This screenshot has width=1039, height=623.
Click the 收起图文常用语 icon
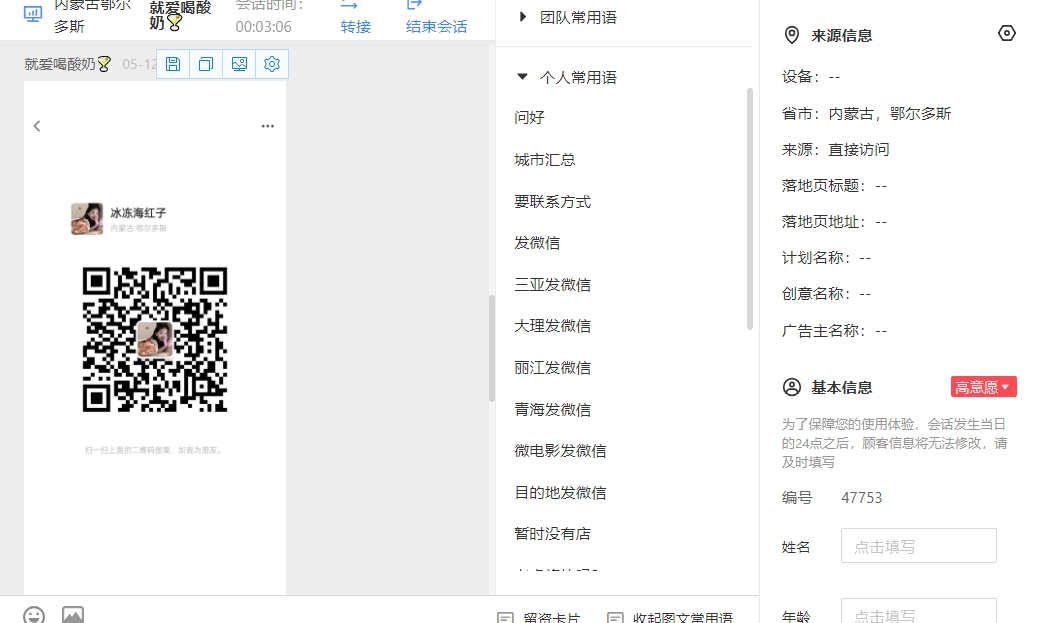tap(615, 618)
